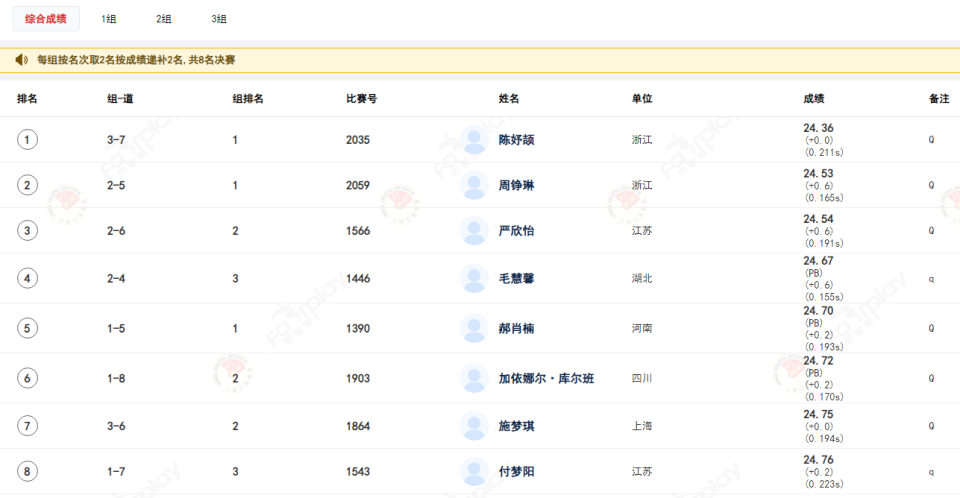Image resolution: width=960 pixels, height=498 pixels.
Task: Click avatar icon beside 周铮琳
Action: (474, 185)
